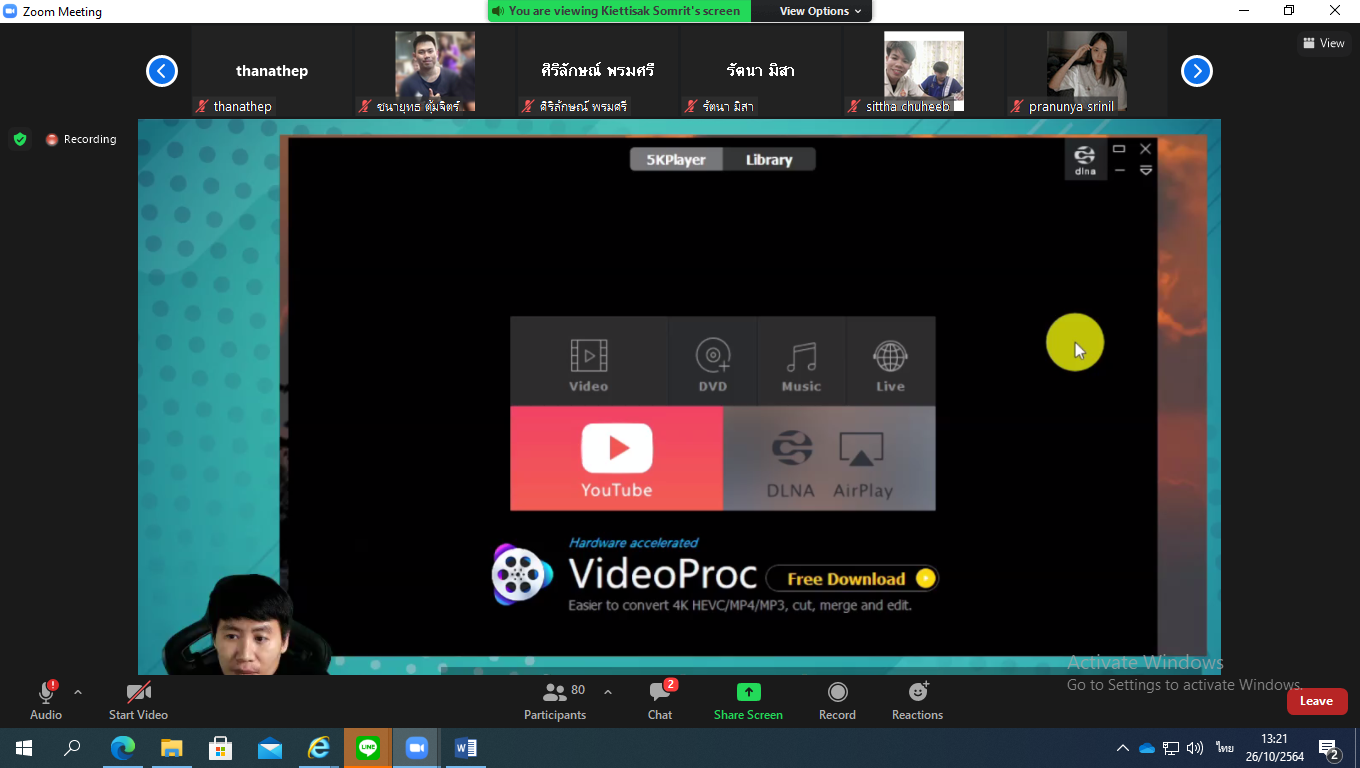Expand options arrow beside Participants

point(607,692)
